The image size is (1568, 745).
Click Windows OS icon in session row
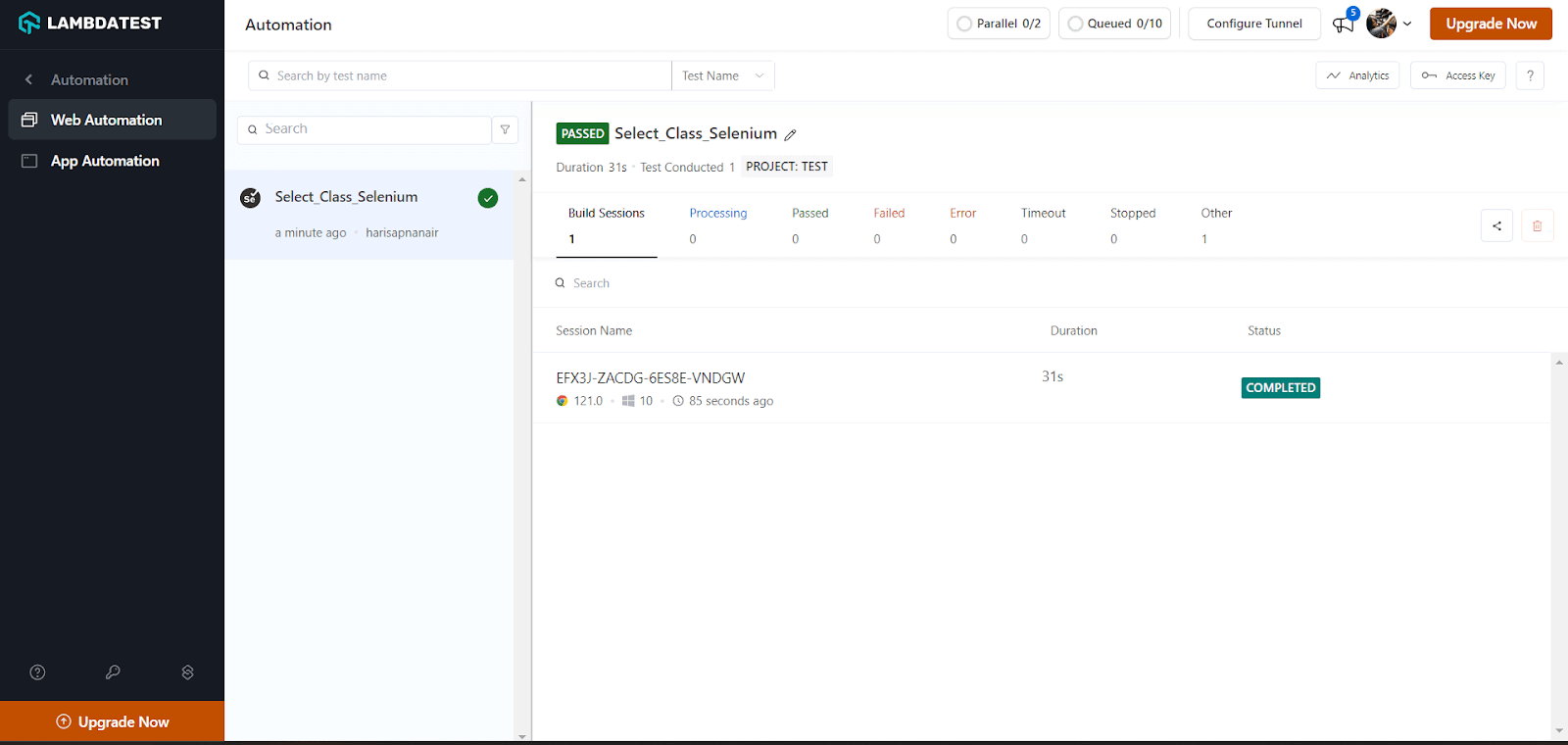point(628,401)
